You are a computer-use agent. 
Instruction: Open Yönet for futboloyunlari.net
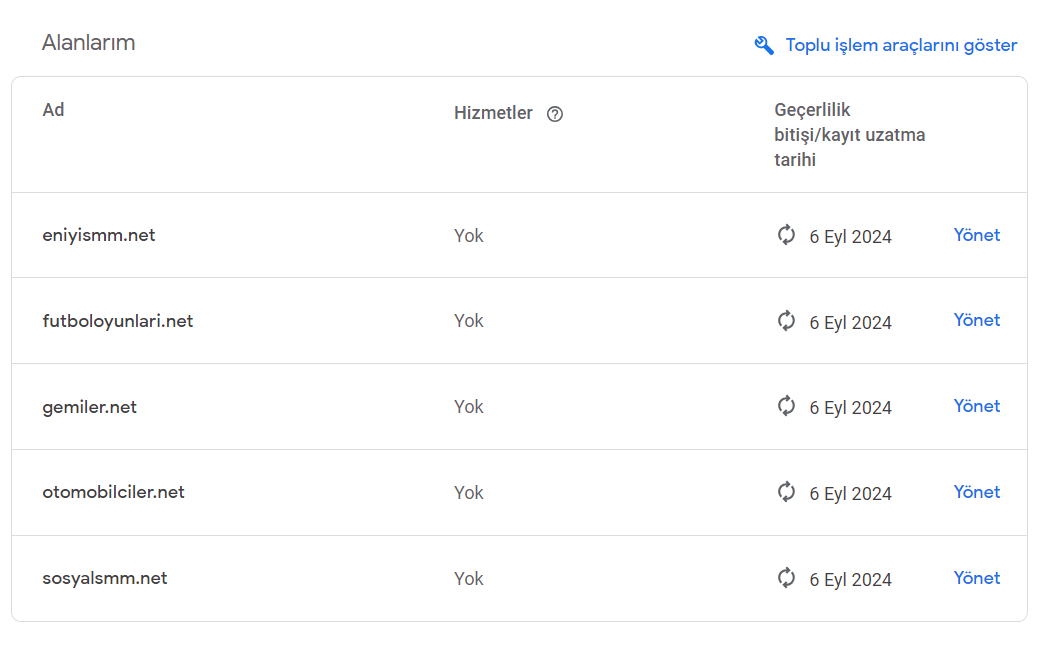tap(976, 320)
